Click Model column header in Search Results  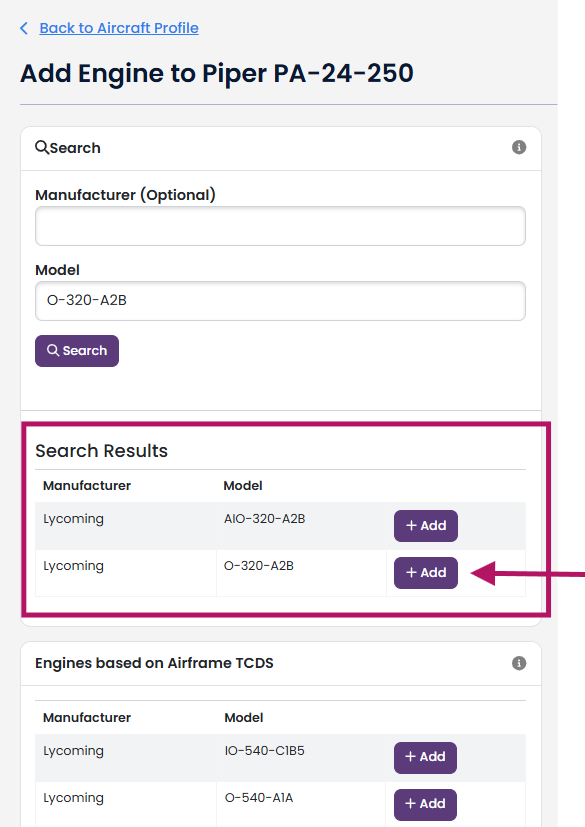pyautogui.click(x=243, y=486)
